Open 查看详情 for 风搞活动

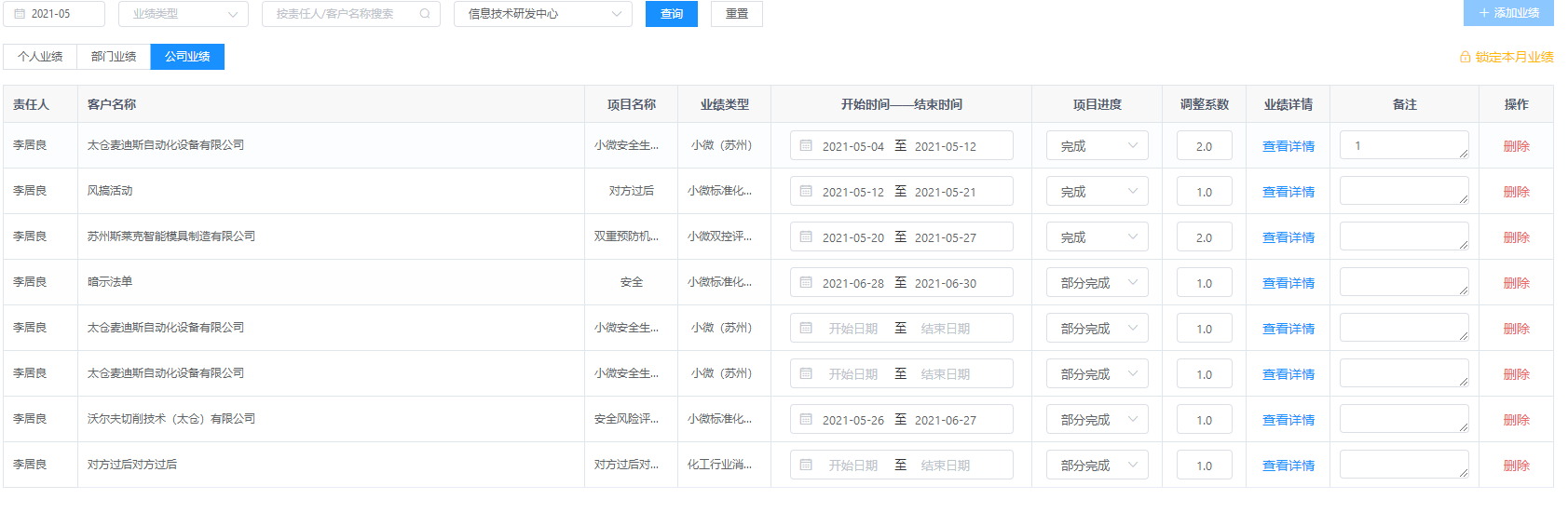click(x=1288, y=192)
